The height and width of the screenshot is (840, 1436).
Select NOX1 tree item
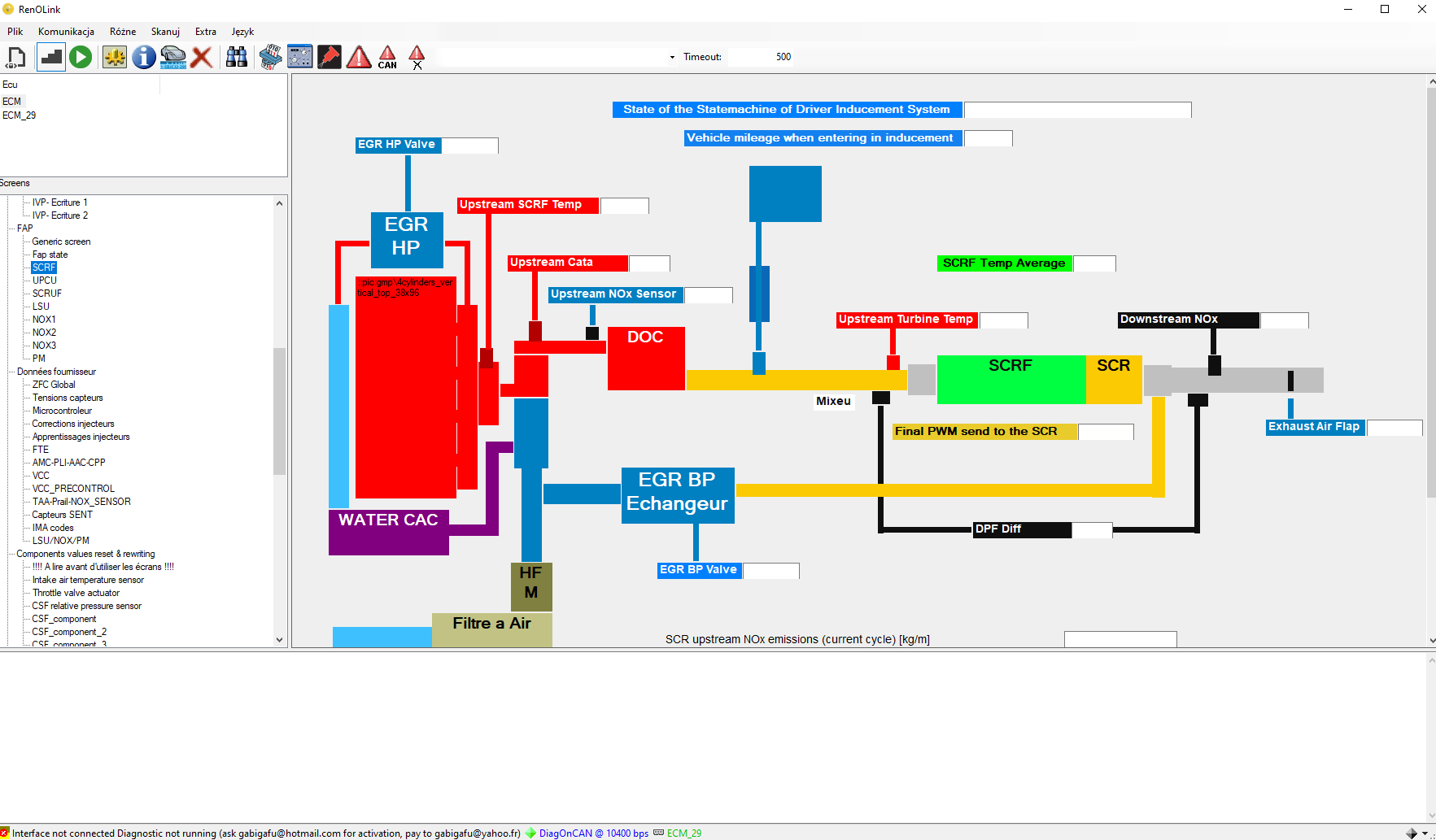tap(44, 320)
